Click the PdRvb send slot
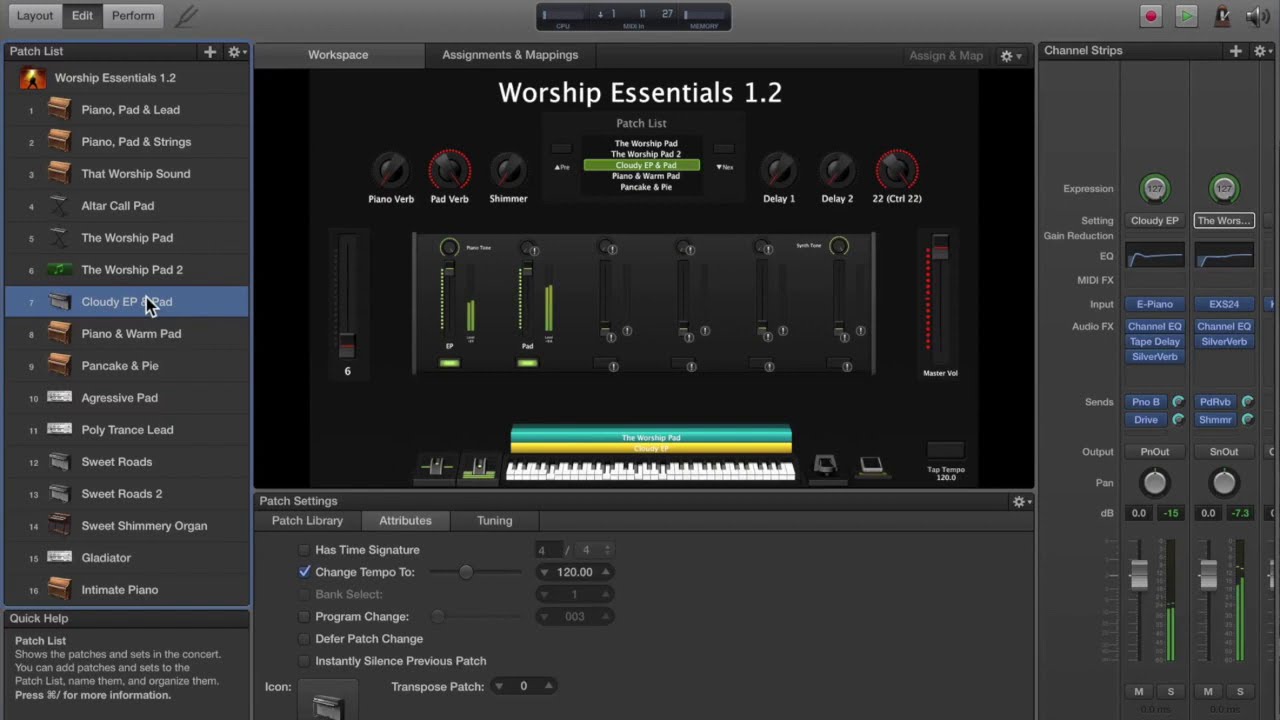Screen dimensions: 1280x720 tap(1216, 402)
